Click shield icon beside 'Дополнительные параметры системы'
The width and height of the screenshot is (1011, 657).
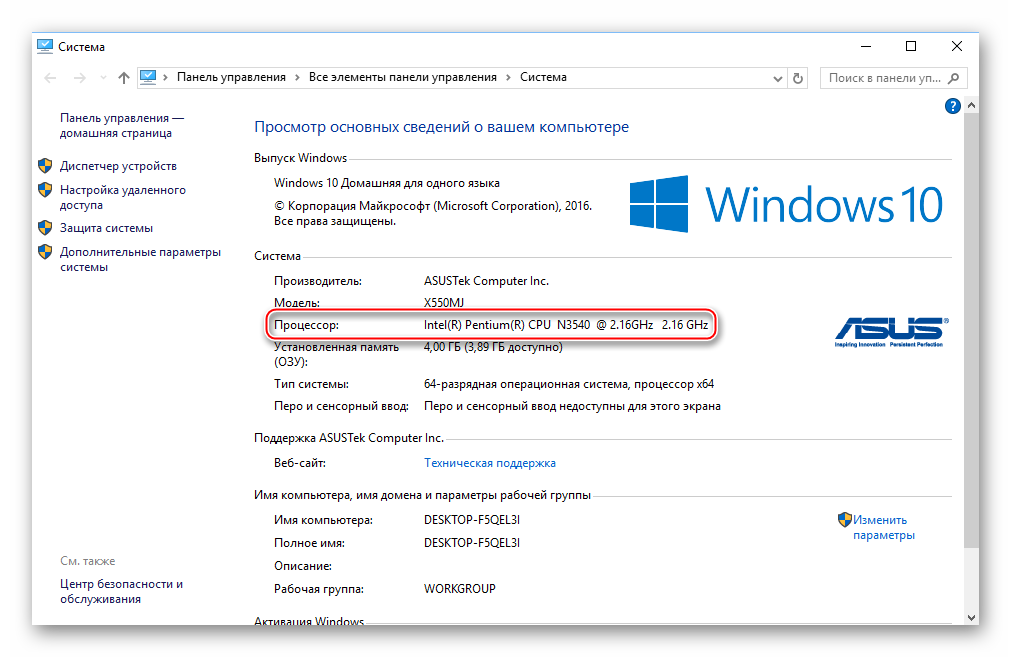(x=45, y=251)
